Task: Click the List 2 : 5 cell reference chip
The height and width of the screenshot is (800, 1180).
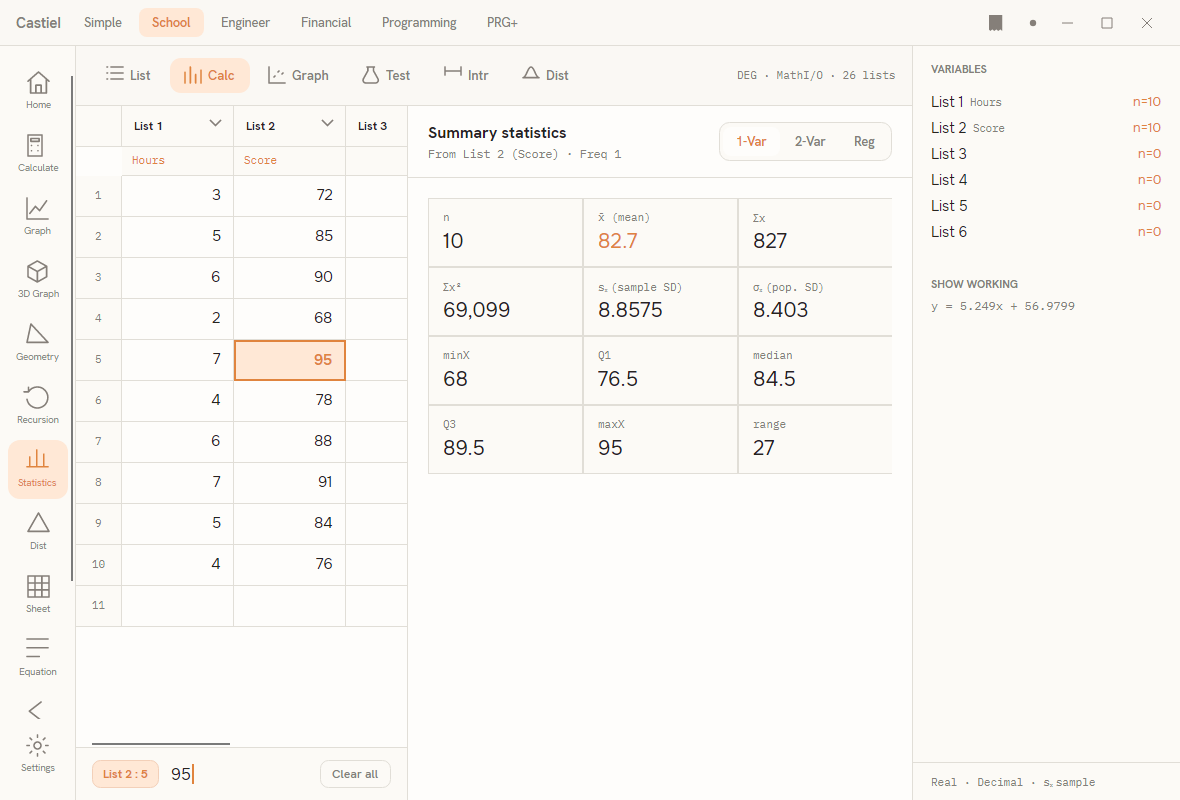Action: click(x=126, y=774)
